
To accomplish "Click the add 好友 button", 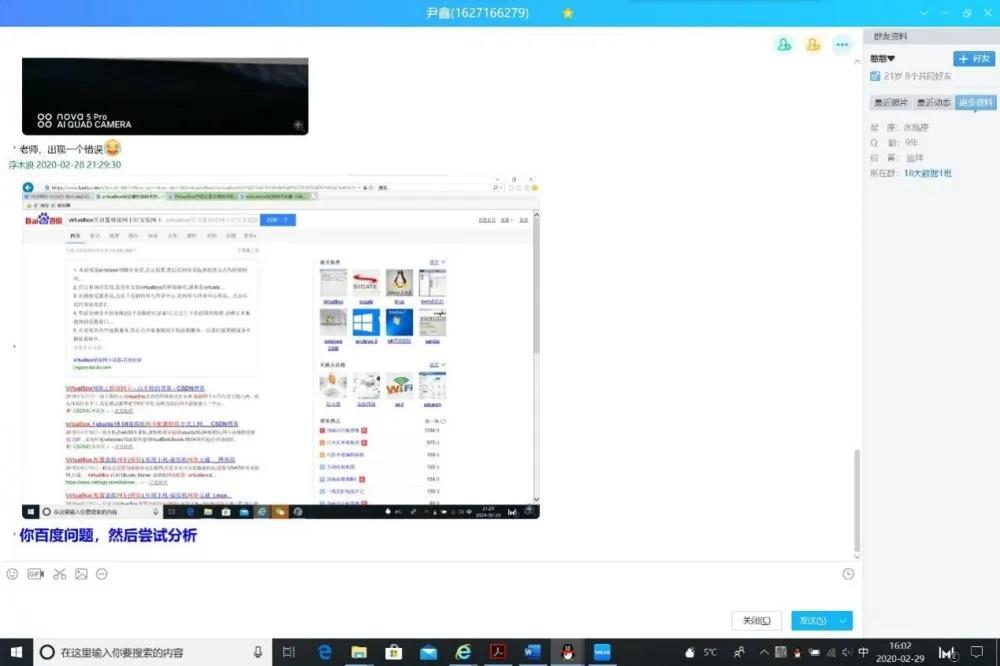I will 974,59.
